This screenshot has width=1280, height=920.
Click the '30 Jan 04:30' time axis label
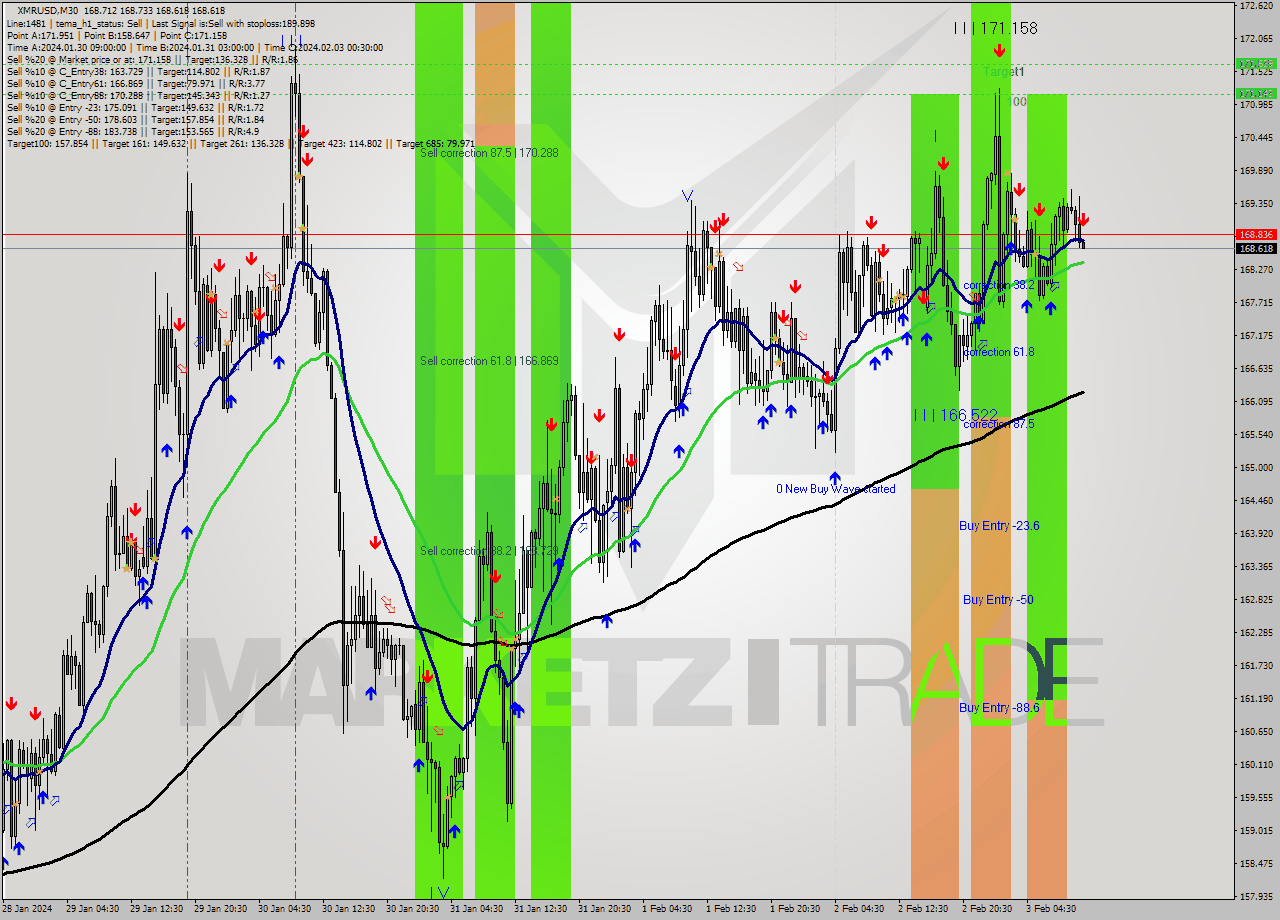(x=283, y=909)
